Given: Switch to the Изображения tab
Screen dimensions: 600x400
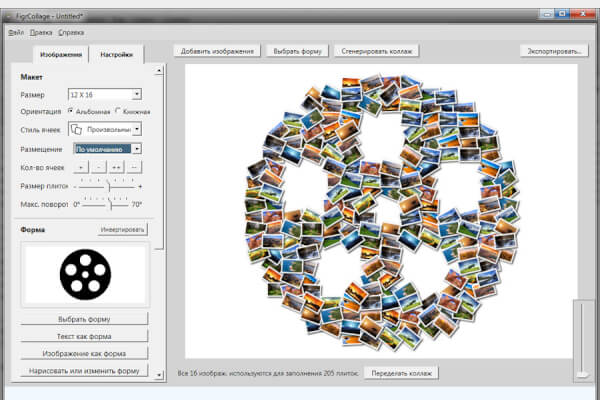Looking at the screenshot, I should 61,55.
